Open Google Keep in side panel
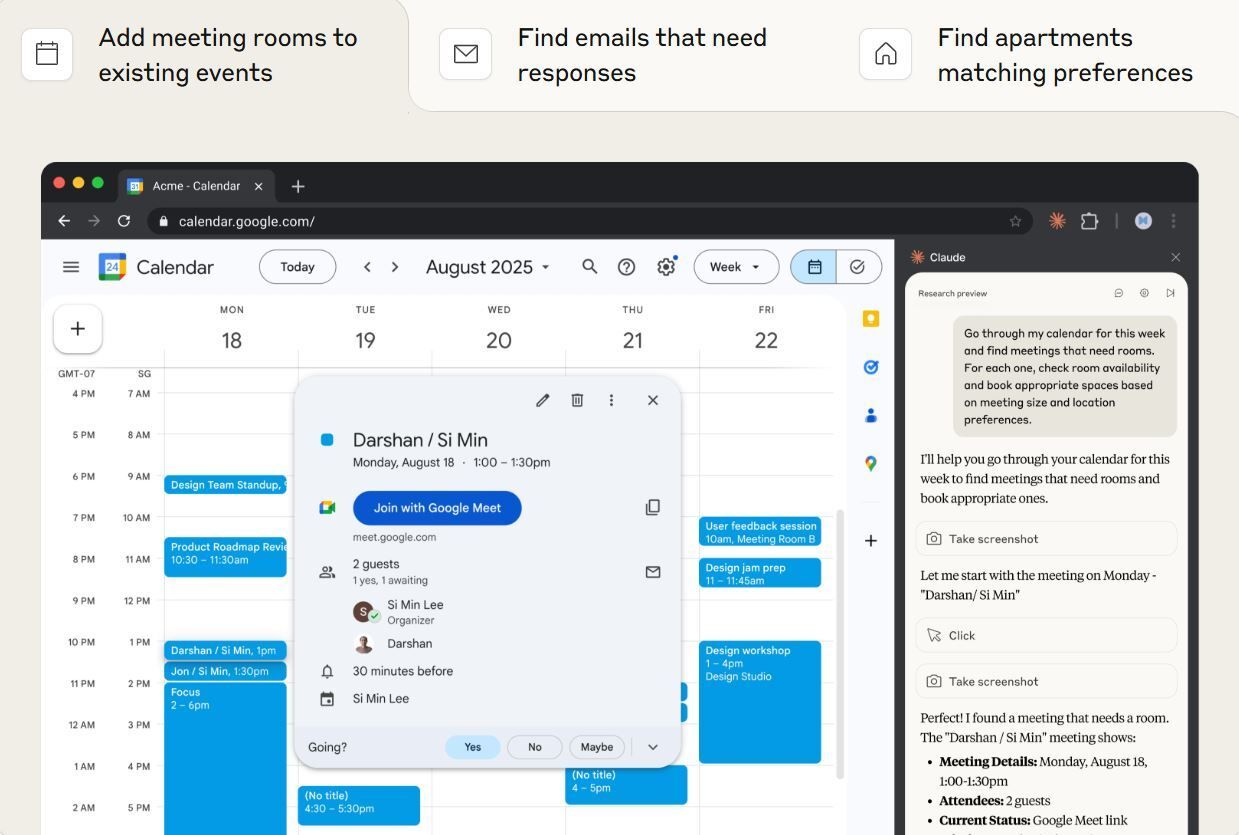Screen dimensions: 1239x835 coord(871,318)
